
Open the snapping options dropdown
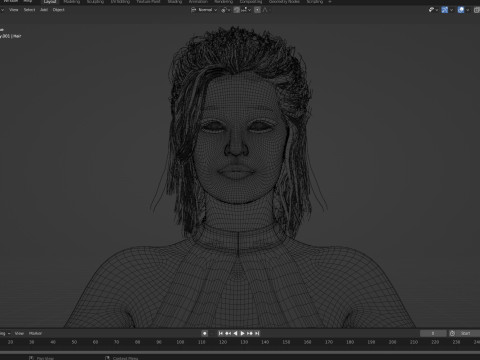[246, 10]
